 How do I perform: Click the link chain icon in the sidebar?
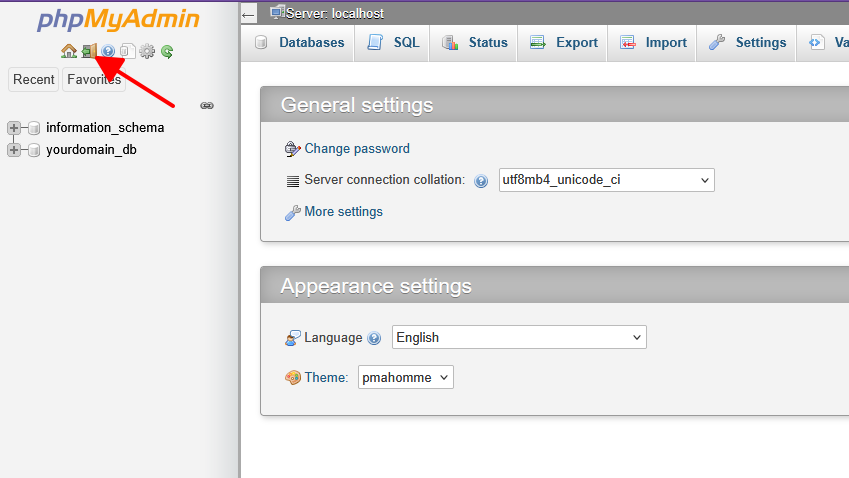pyautogui.click(x=207, y=105)
